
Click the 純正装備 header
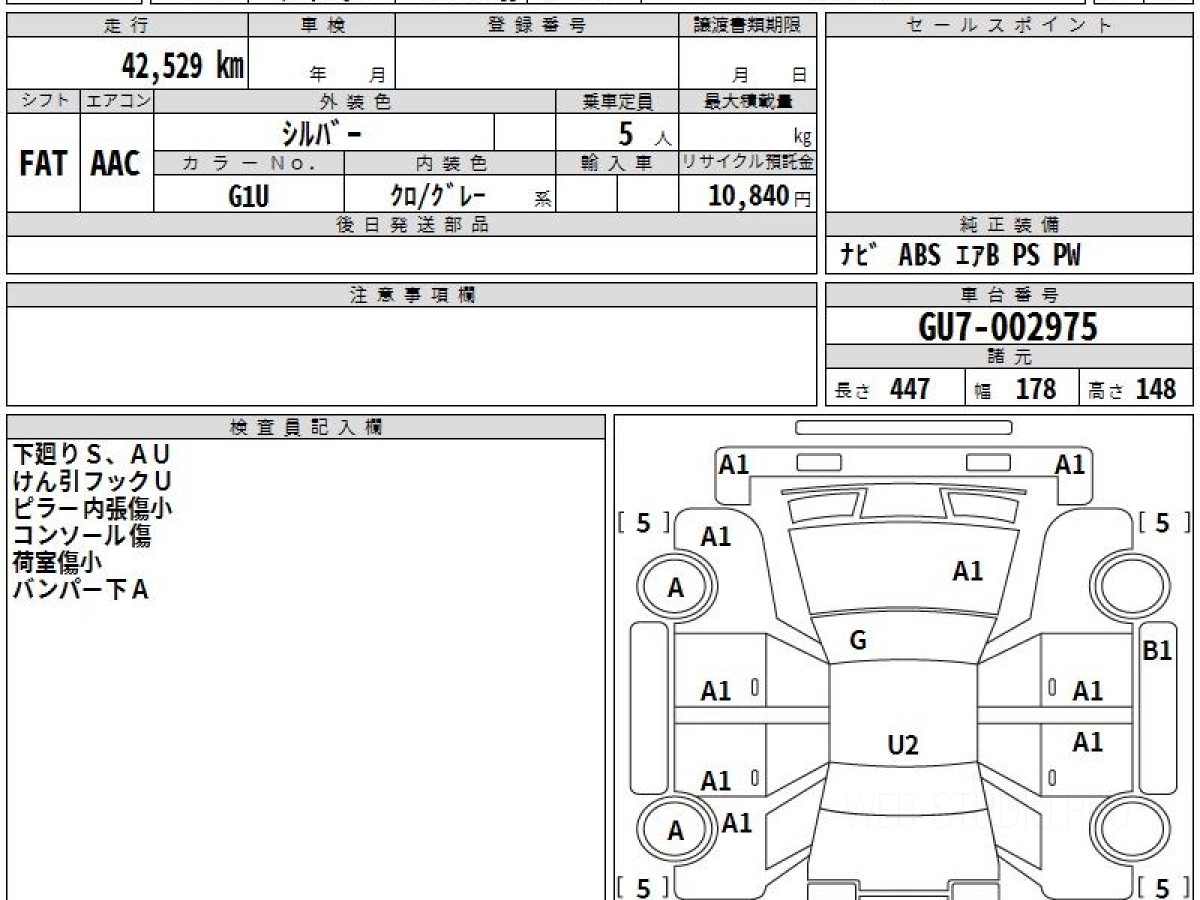[1009, 225]
